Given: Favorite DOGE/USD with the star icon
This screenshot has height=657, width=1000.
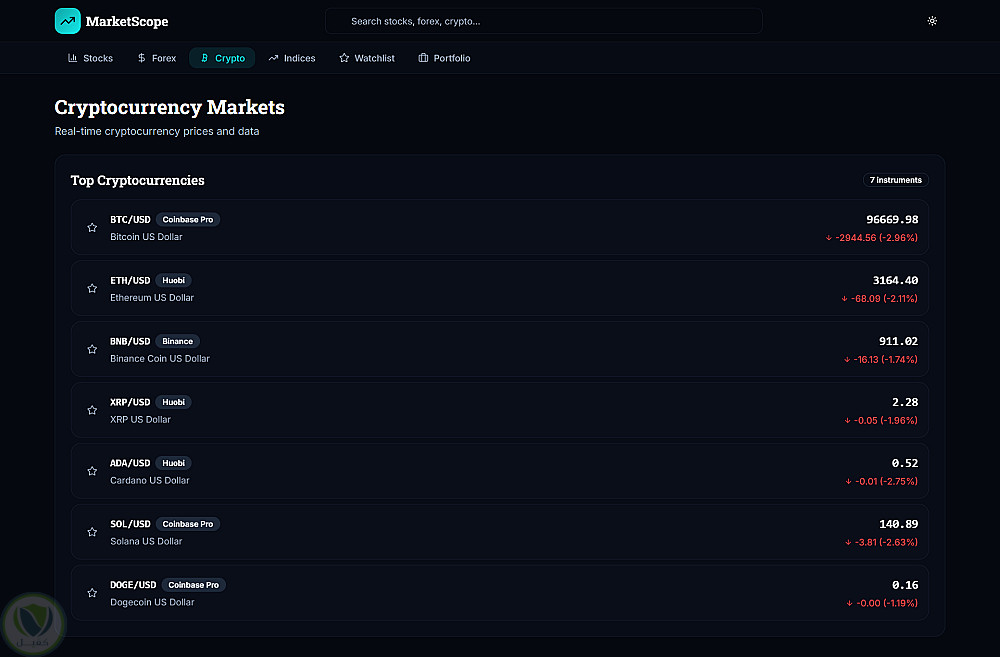Looking at the screenshot, I should [92, 593].
